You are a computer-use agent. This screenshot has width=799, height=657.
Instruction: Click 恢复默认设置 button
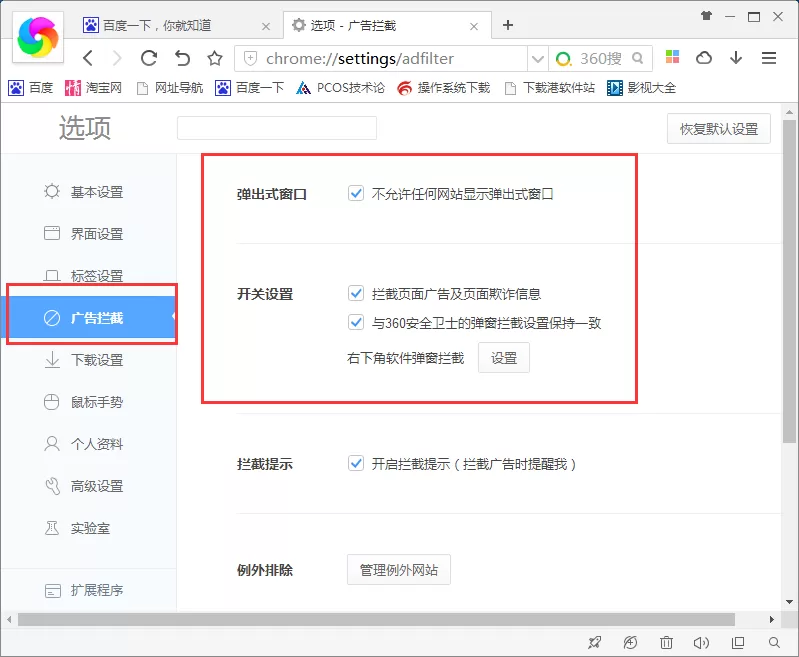[718, 129]
